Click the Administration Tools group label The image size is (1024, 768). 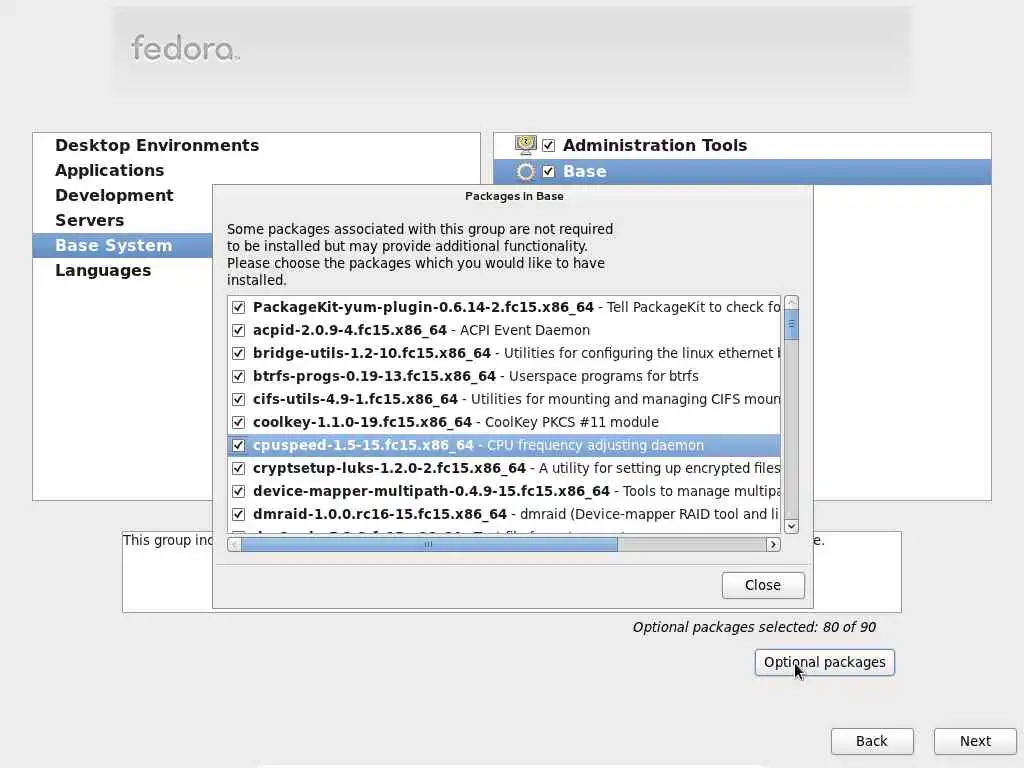(x=655, y=145)
